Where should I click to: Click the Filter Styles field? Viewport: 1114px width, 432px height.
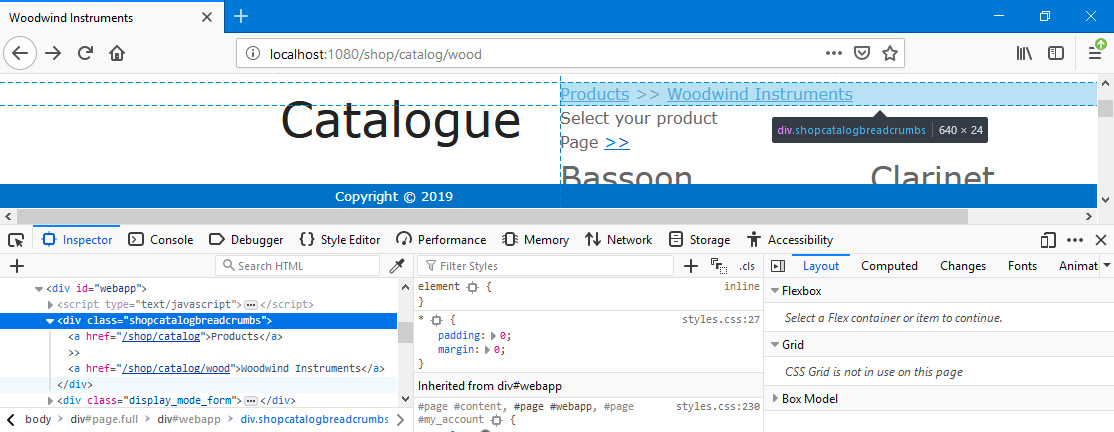pyautogui.click(x=545, y=266)
